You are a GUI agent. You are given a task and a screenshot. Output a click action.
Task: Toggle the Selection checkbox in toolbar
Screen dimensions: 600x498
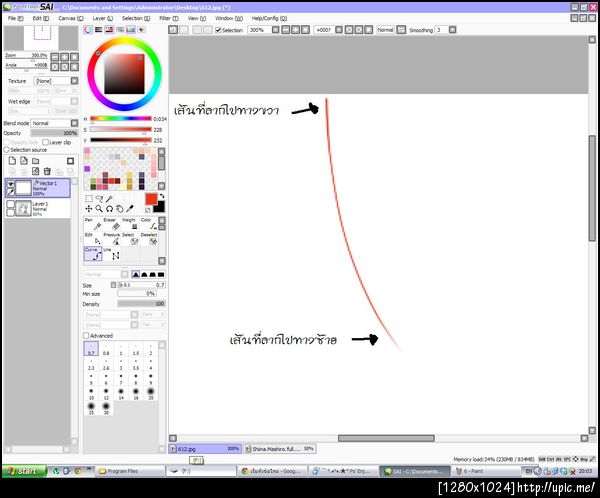coord(218,30)
